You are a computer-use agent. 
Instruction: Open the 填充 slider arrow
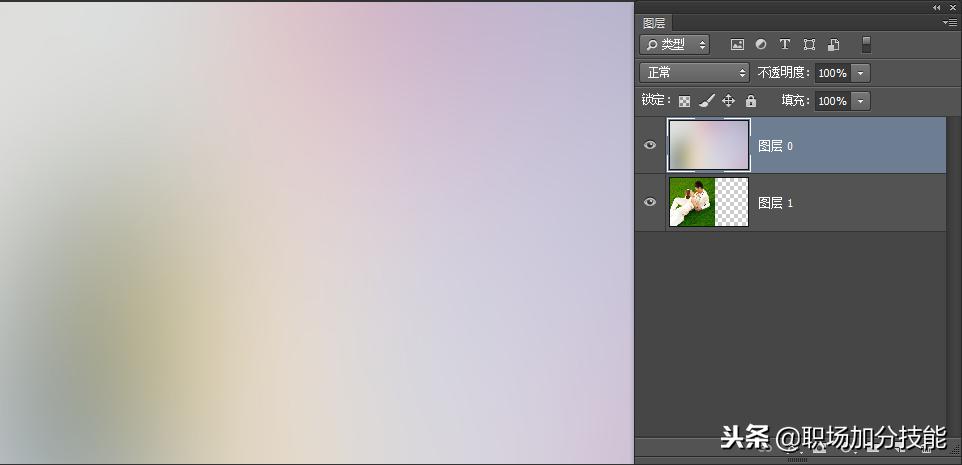[x=860, y=101]
